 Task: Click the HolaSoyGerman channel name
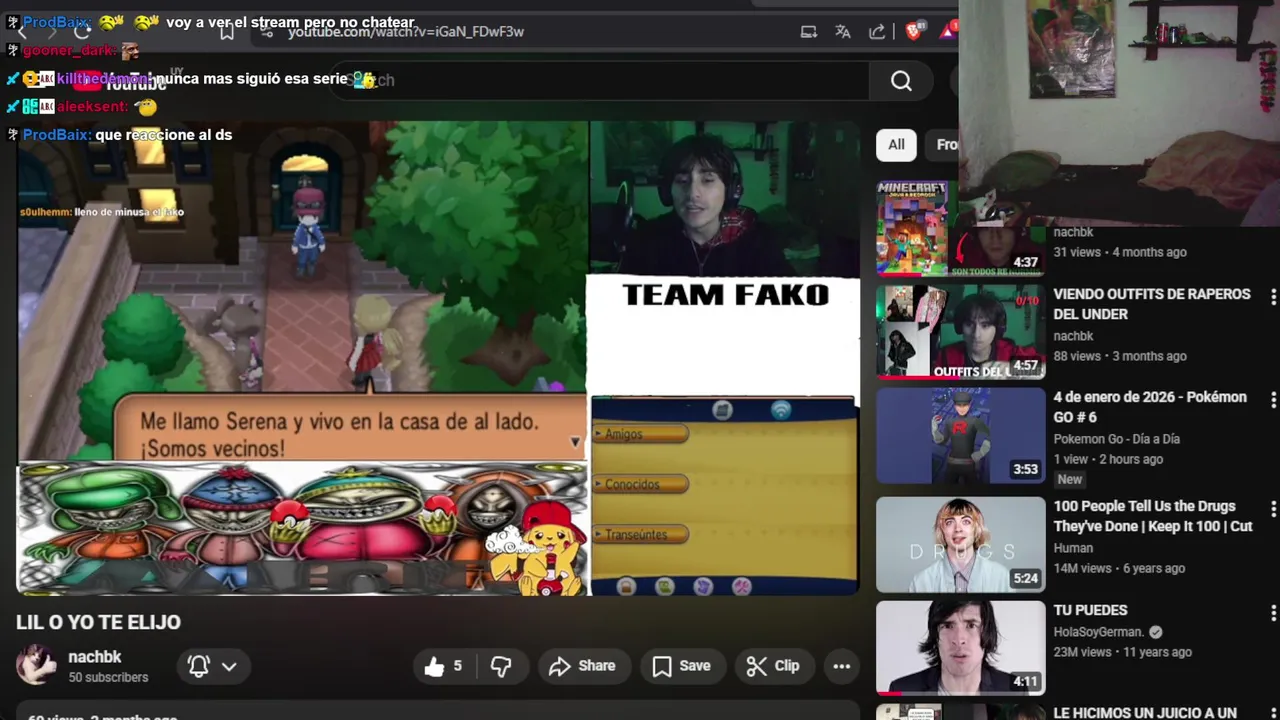pos(1098,632)
